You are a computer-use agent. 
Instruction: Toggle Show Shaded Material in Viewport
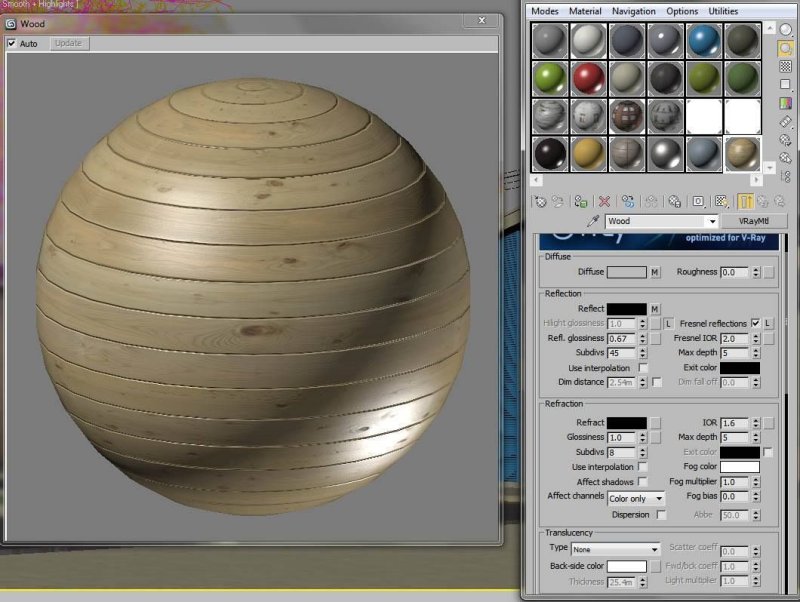click(x=721, y=202)
